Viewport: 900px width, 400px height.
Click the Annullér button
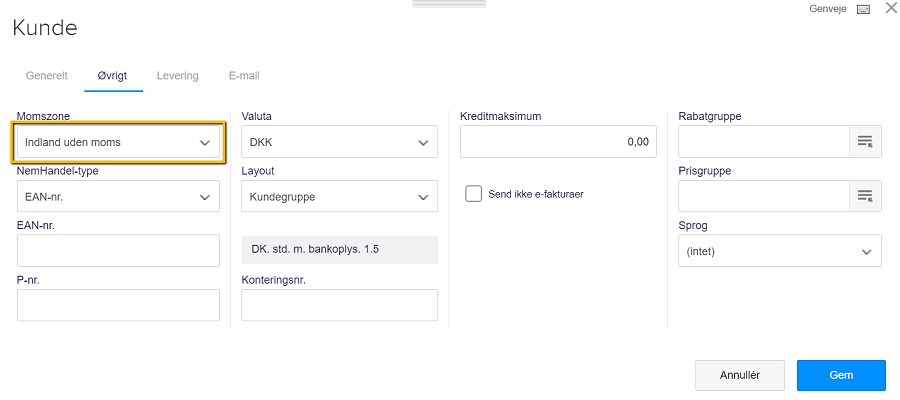(x=740, y=375)
